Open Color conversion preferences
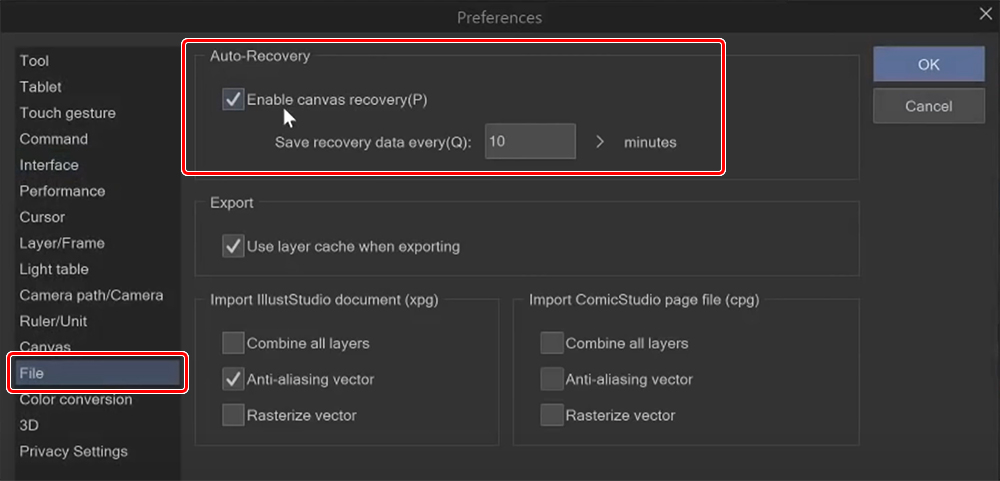 click(76, 399)
